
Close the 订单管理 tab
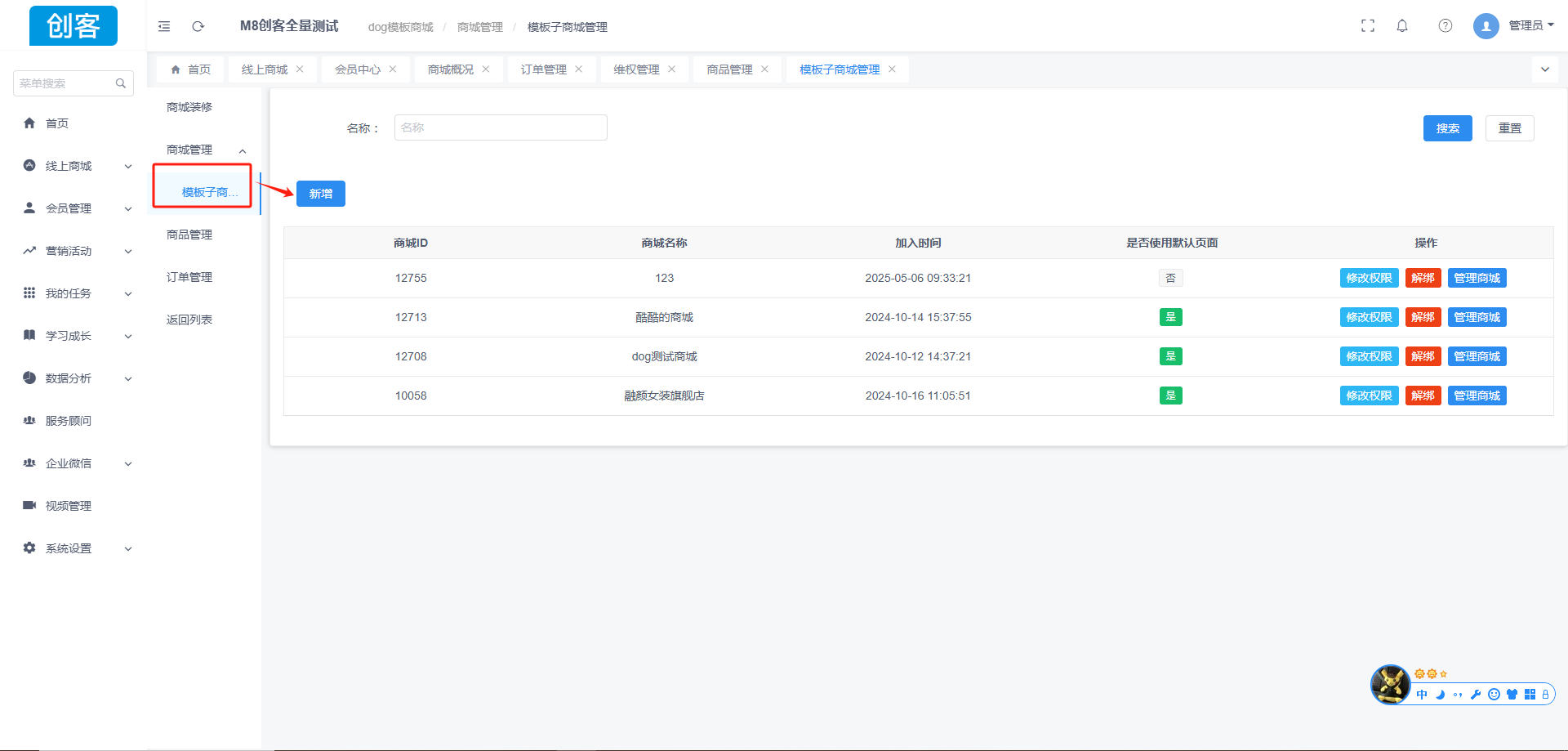point(579,69)
